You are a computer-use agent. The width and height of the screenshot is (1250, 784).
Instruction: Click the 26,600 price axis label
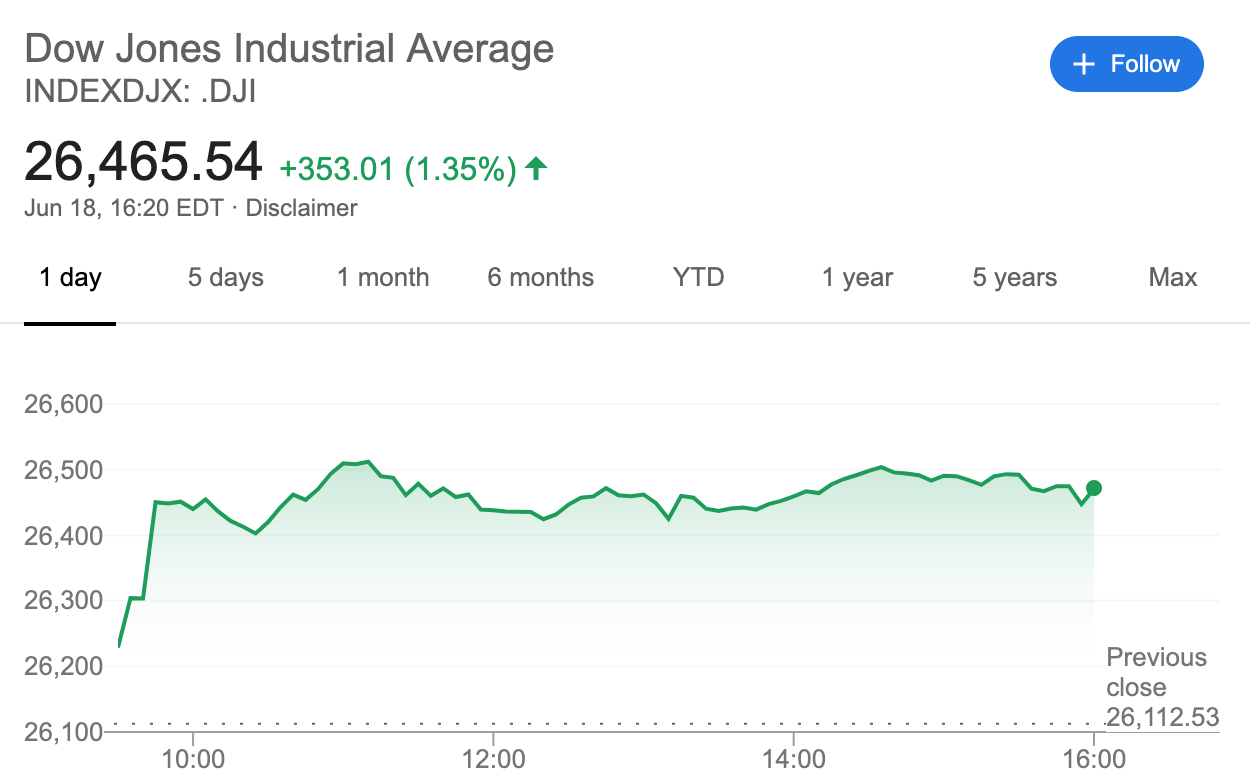(x=61, y=405)
